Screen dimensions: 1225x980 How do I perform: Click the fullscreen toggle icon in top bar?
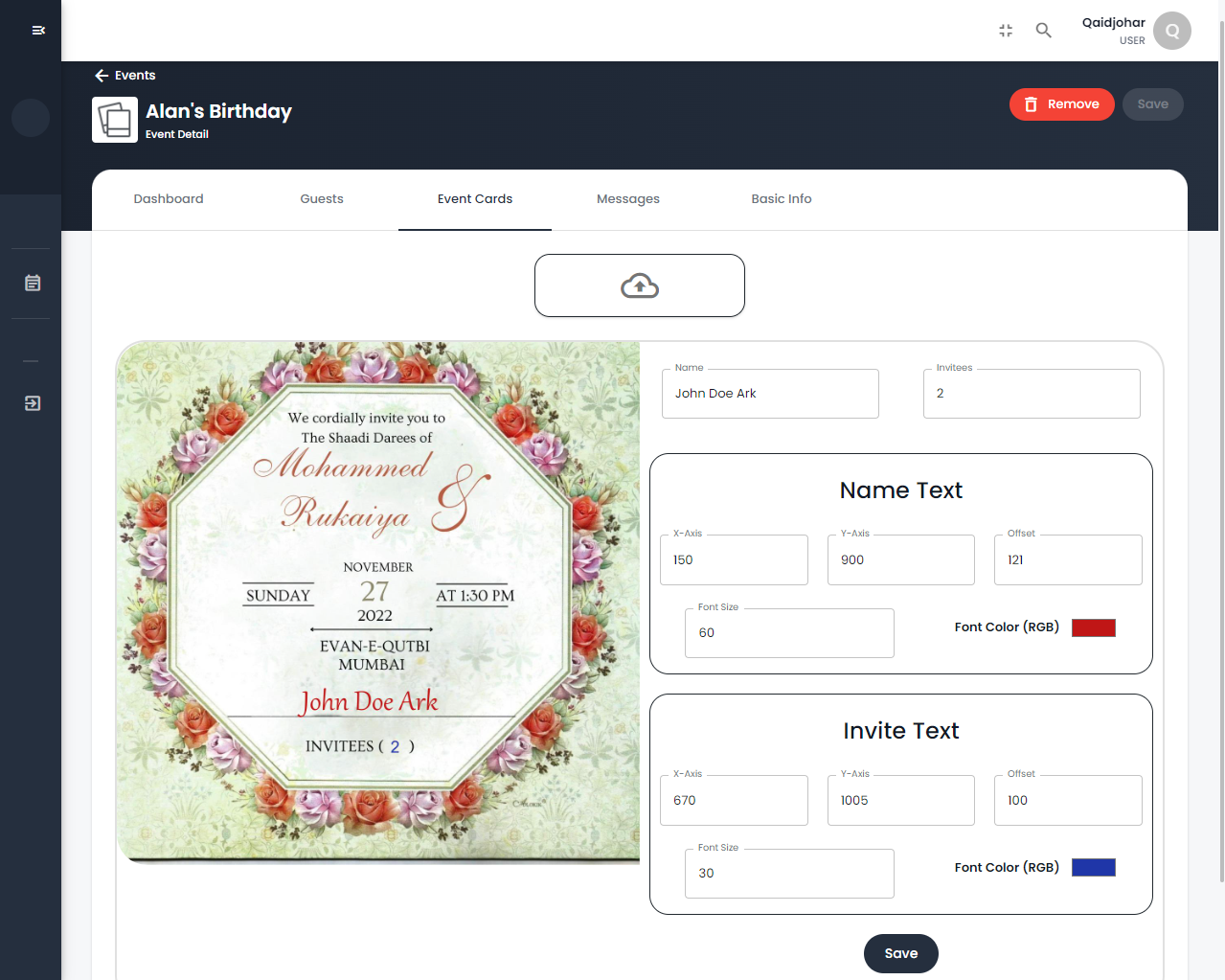point(1005,30)
